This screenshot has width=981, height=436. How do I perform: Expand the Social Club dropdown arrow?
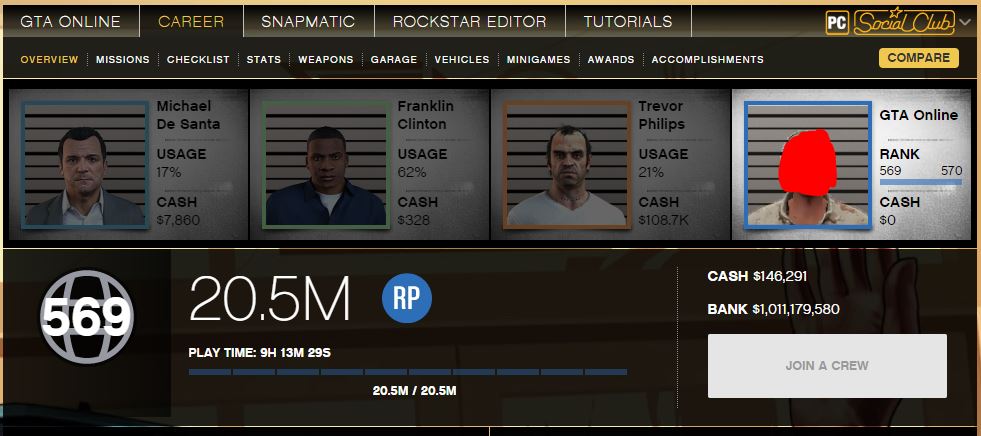[965, 23]
